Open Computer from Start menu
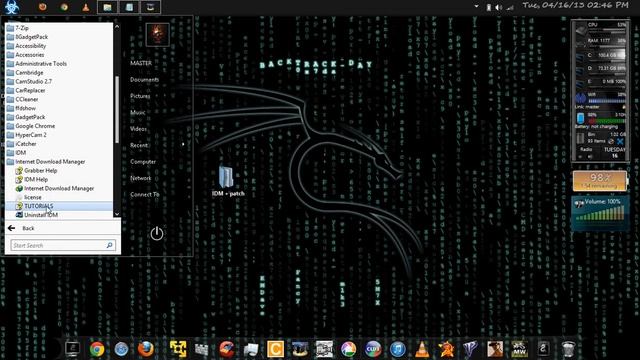640x360 pixels. 143,162
